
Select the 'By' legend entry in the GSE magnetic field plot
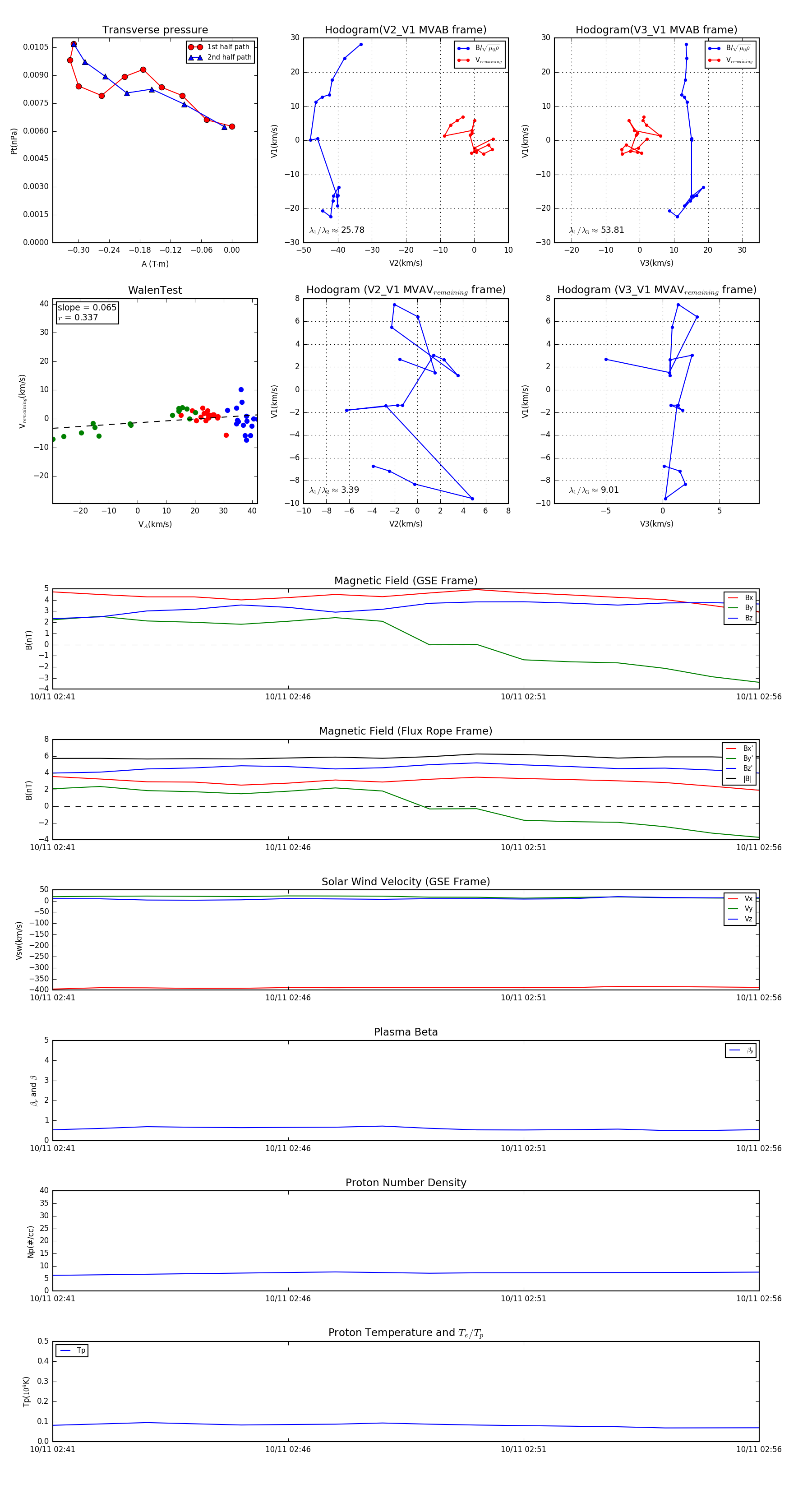point(740,607)
